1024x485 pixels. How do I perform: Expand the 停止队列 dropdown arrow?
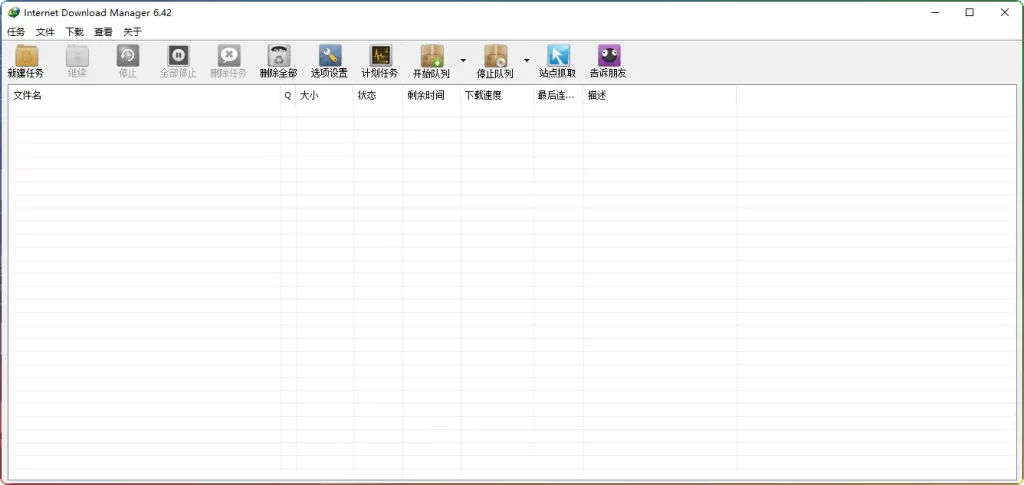(x=526, y=60)
